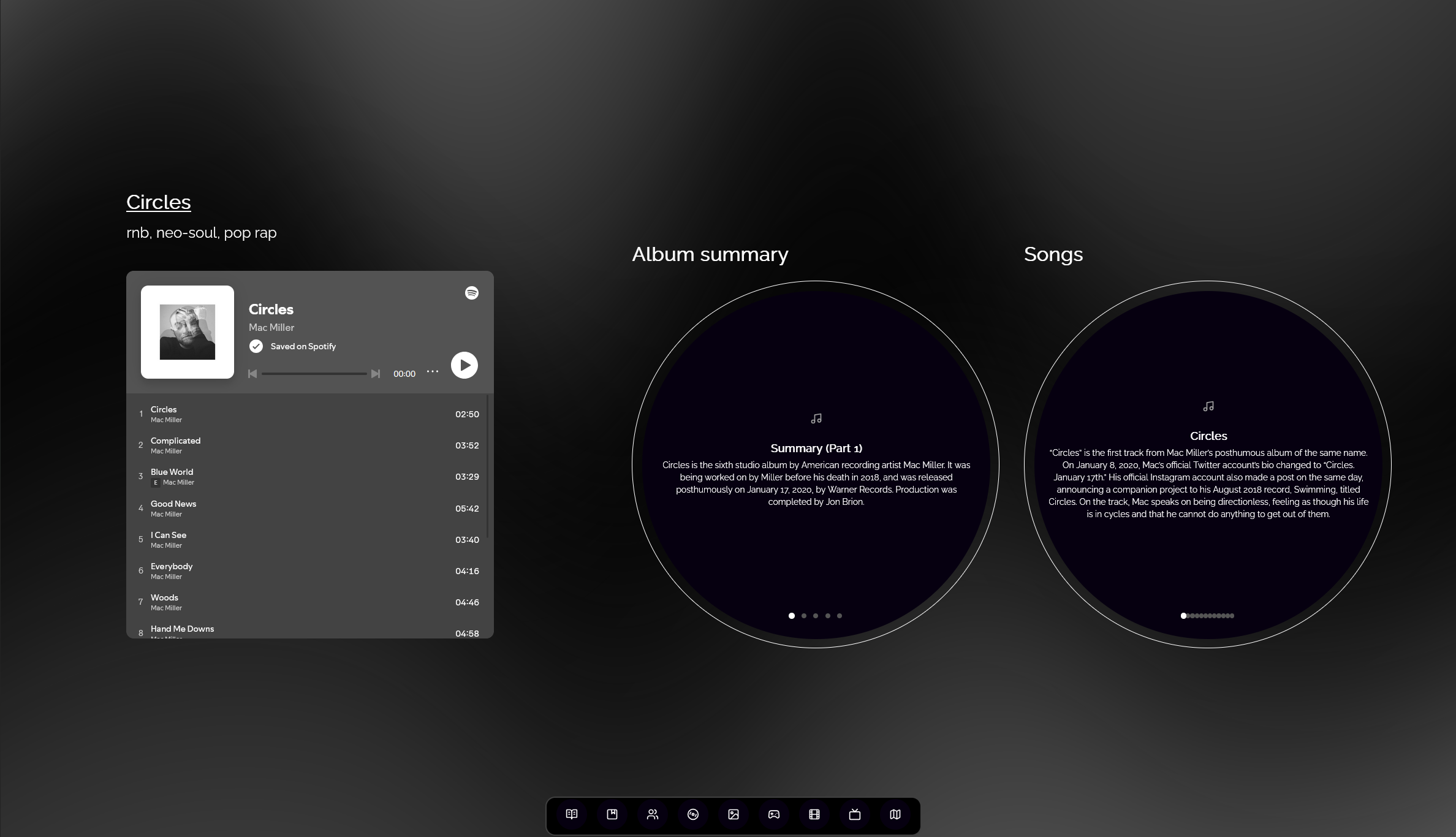Screen dimensions: 1456x837
Task: Play track 5 I Can See
Action: tap(309, 540)
